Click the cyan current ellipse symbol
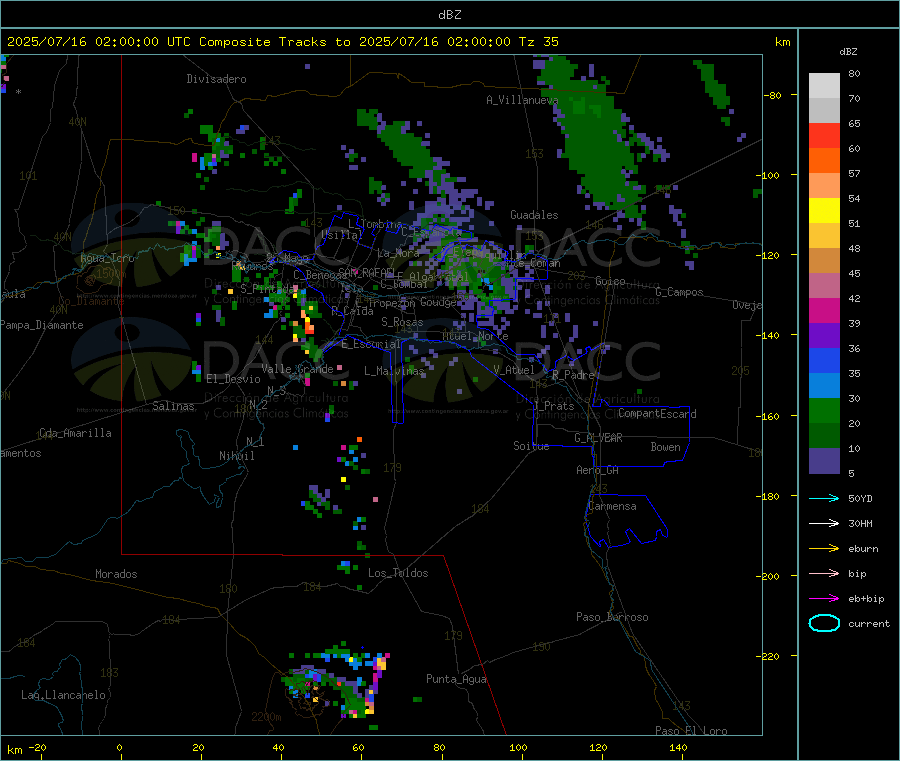 [x=824, y=623]
